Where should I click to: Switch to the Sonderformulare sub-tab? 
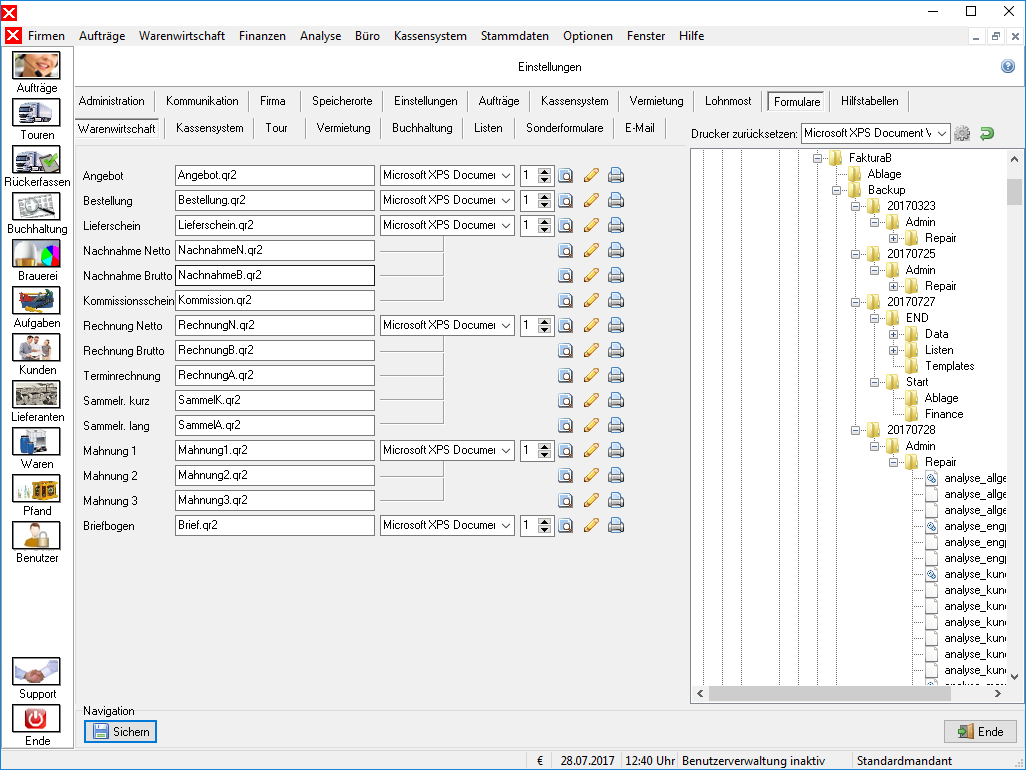click(x=564, y=128)
